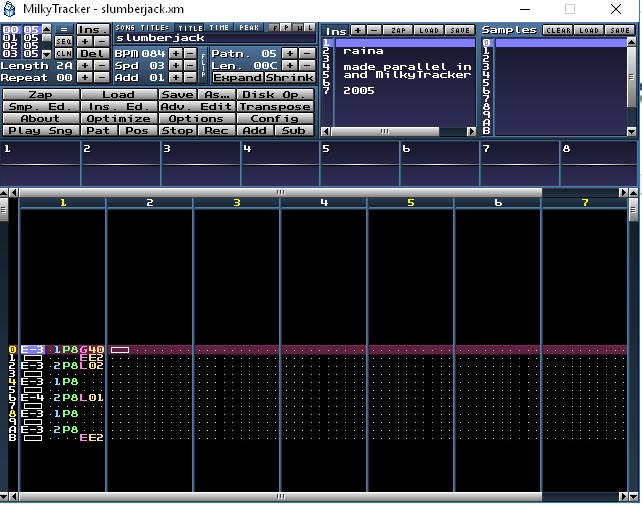Open the Transpose panel

point(275,106)
